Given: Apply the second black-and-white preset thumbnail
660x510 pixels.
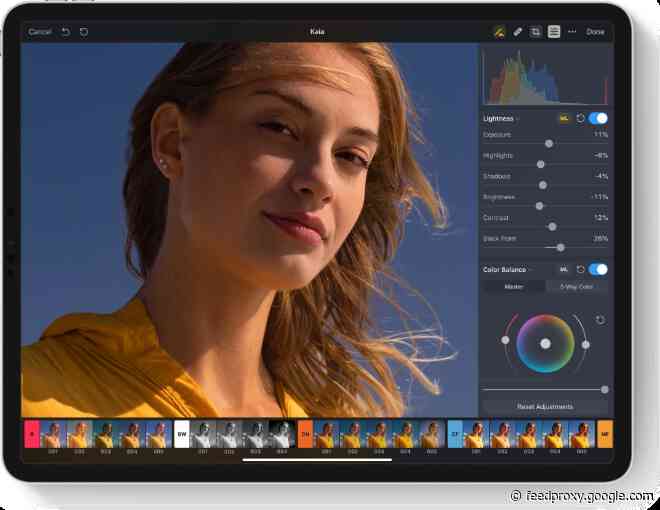Looking at the screenshot, I should 229,434.
